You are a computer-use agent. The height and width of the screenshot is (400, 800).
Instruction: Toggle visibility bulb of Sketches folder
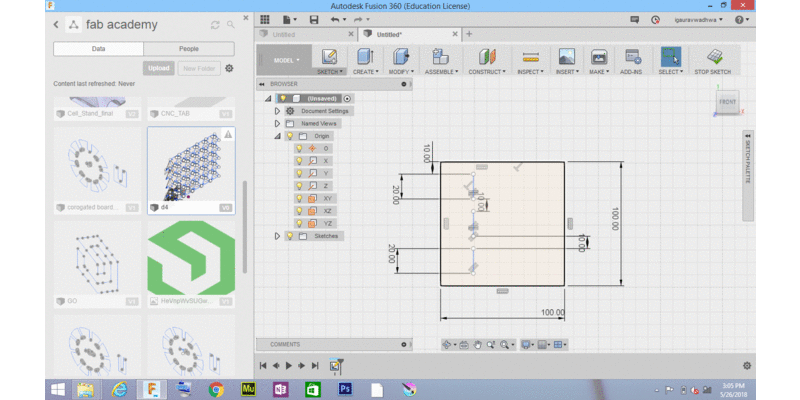pyautogui.click(x=290, y=236)
